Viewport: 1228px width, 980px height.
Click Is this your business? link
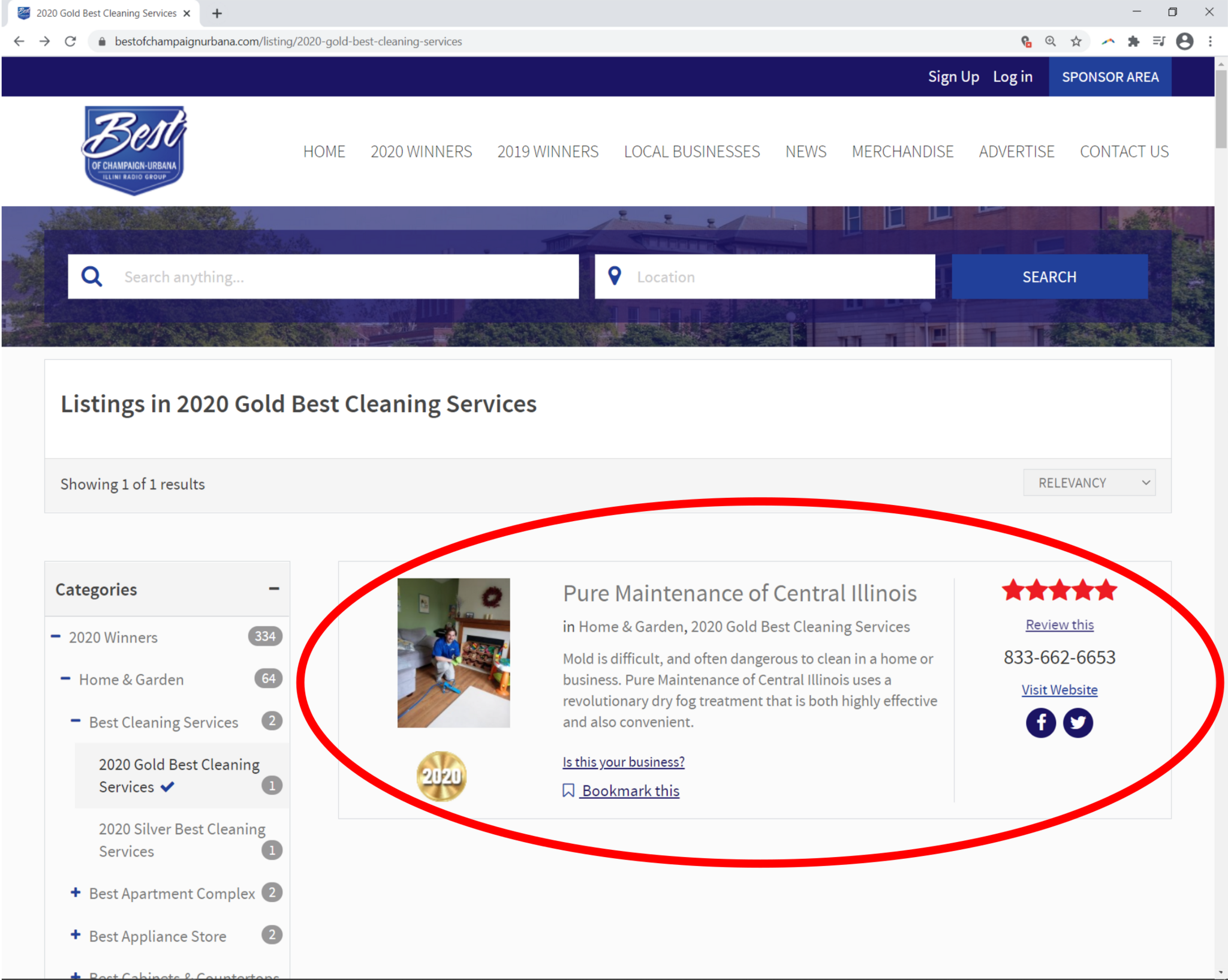(x=624, y=762)
